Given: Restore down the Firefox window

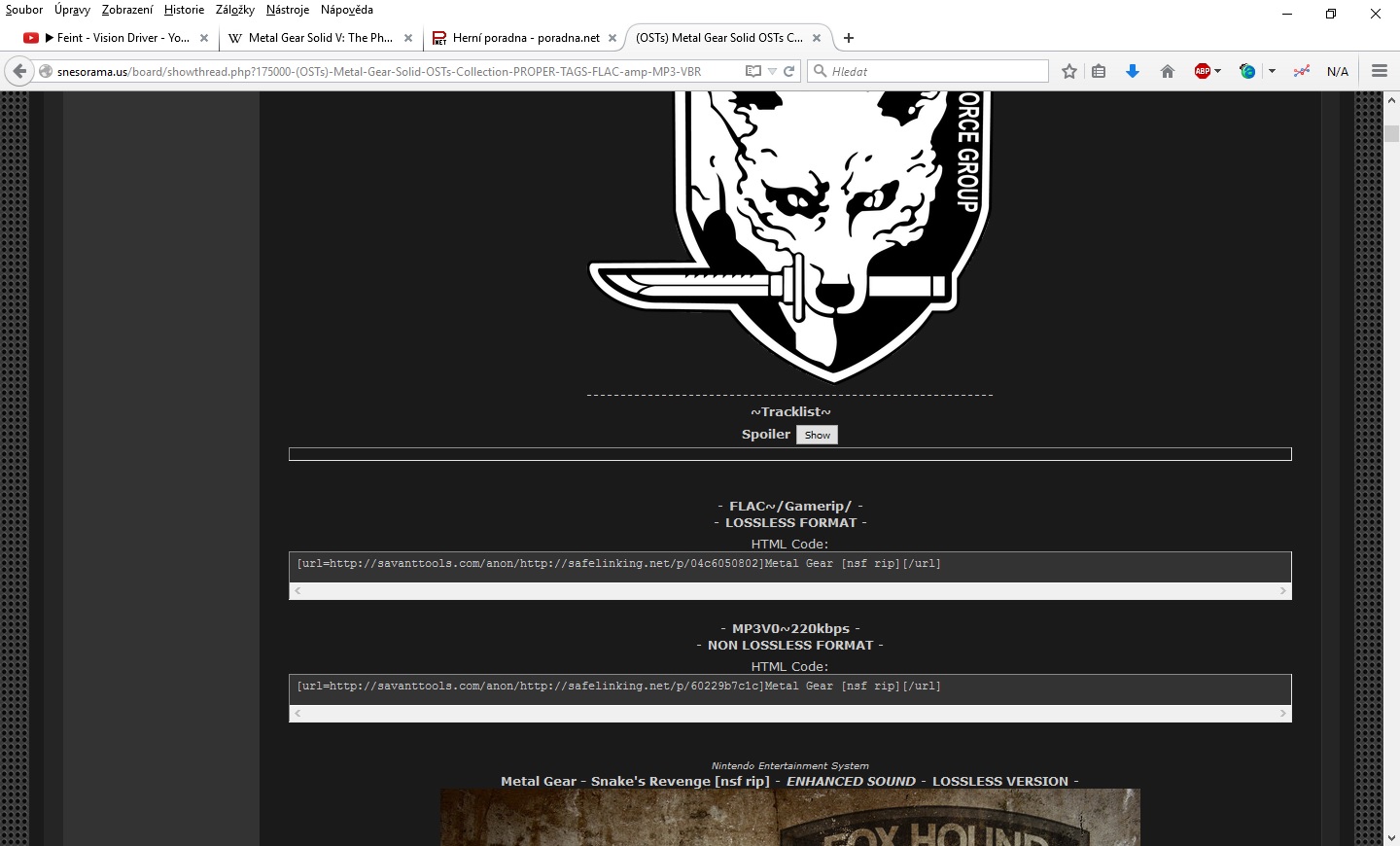Looking at the screenshot, I should 1331,14.
